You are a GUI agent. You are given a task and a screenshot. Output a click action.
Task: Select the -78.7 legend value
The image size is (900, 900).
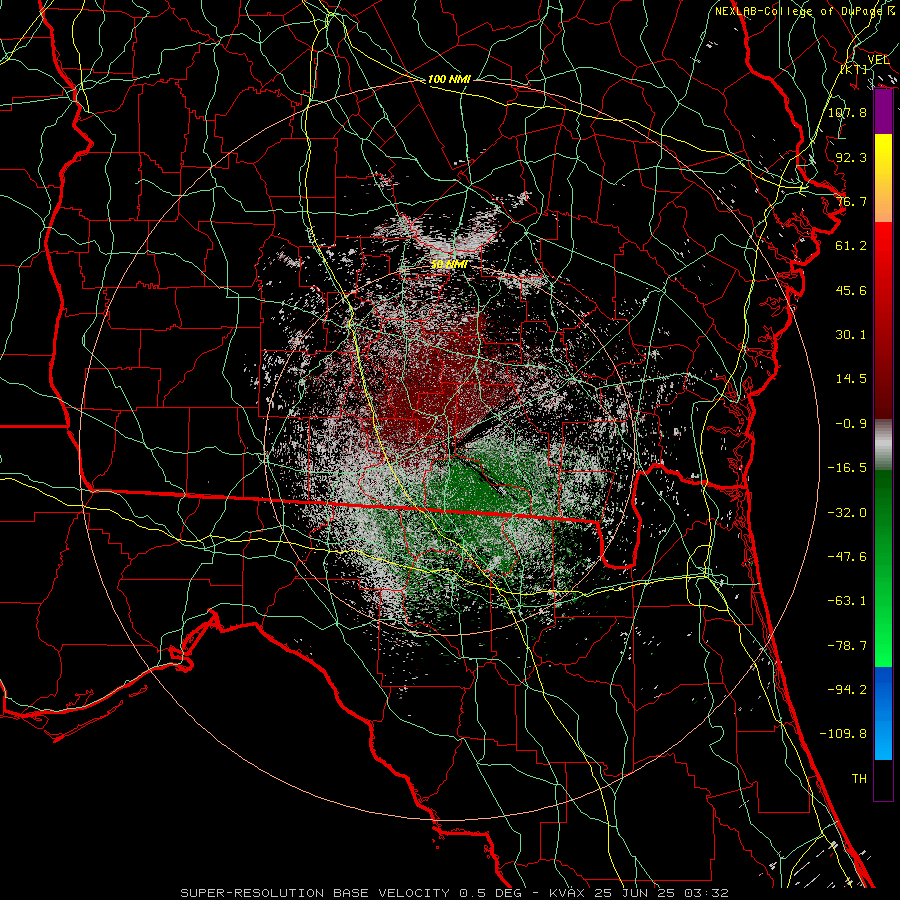[847, 646]
